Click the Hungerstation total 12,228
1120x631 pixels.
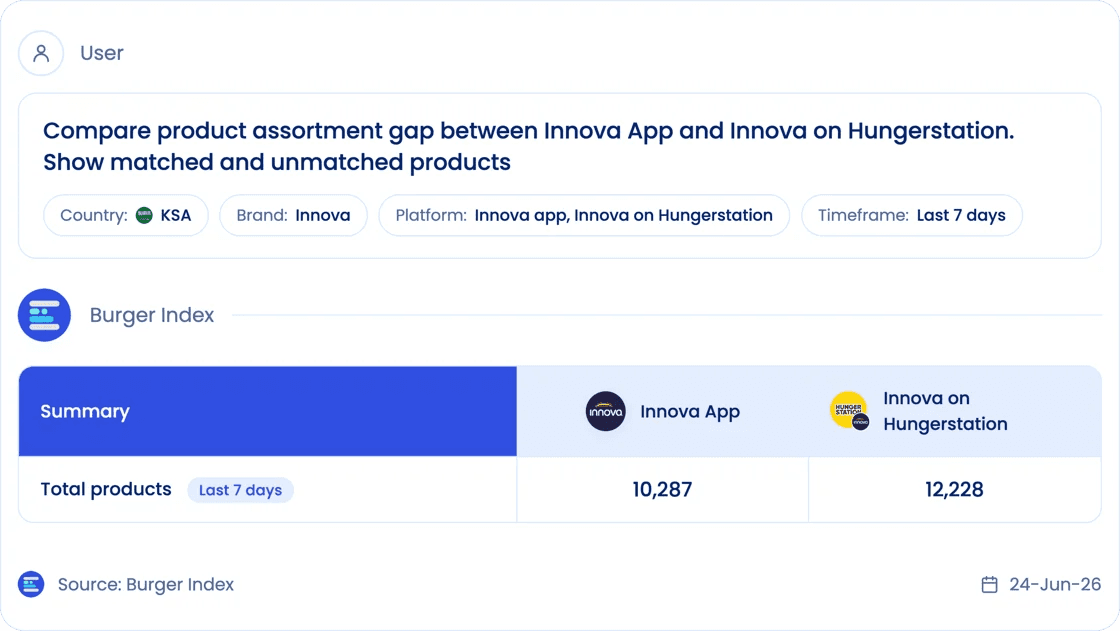pyautogui.click(x=954, y=490)
